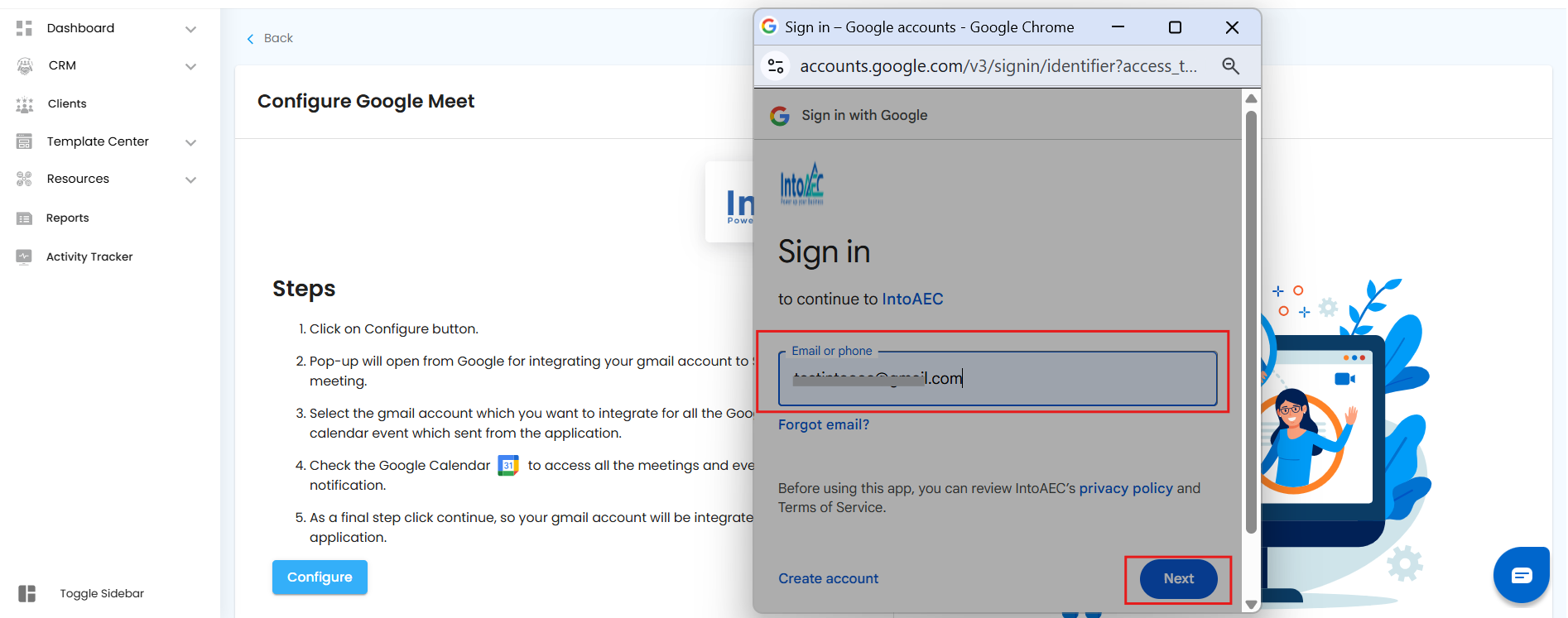Click the Activity Tracker pulse icon
1568x618 pixels.
coord(24,256)
